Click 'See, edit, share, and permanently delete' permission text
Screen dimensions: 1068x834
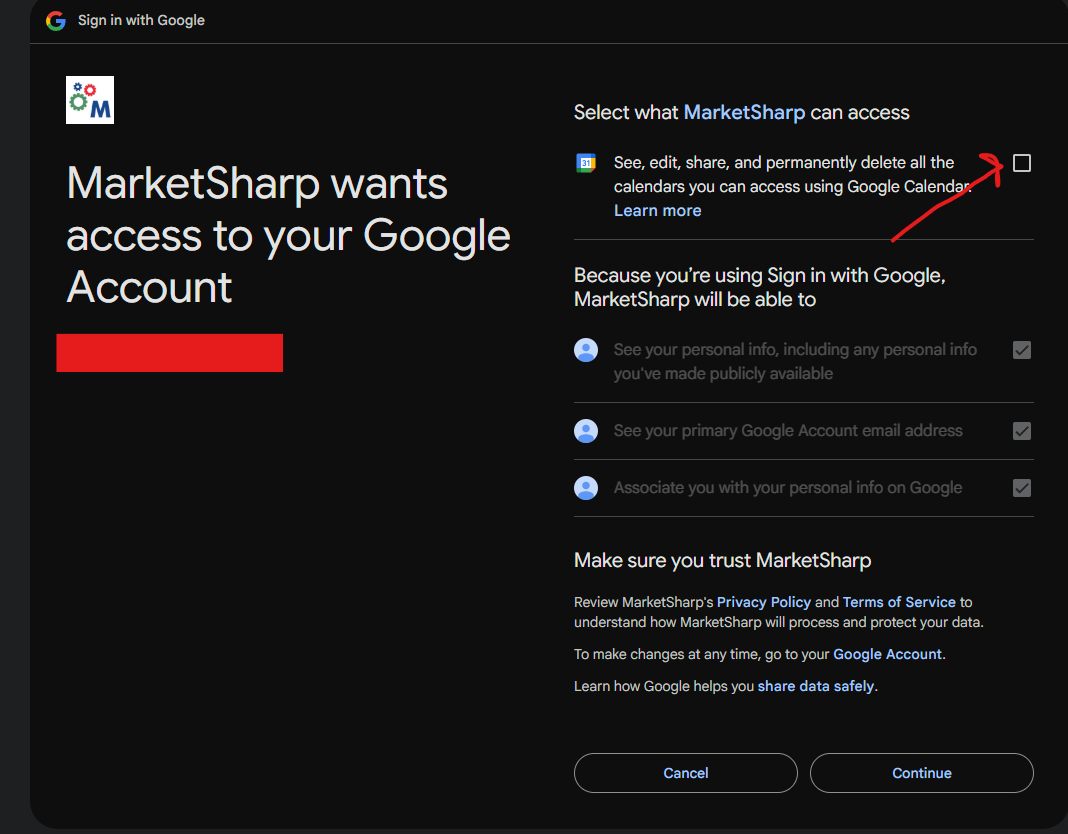[x=793, y=174]
